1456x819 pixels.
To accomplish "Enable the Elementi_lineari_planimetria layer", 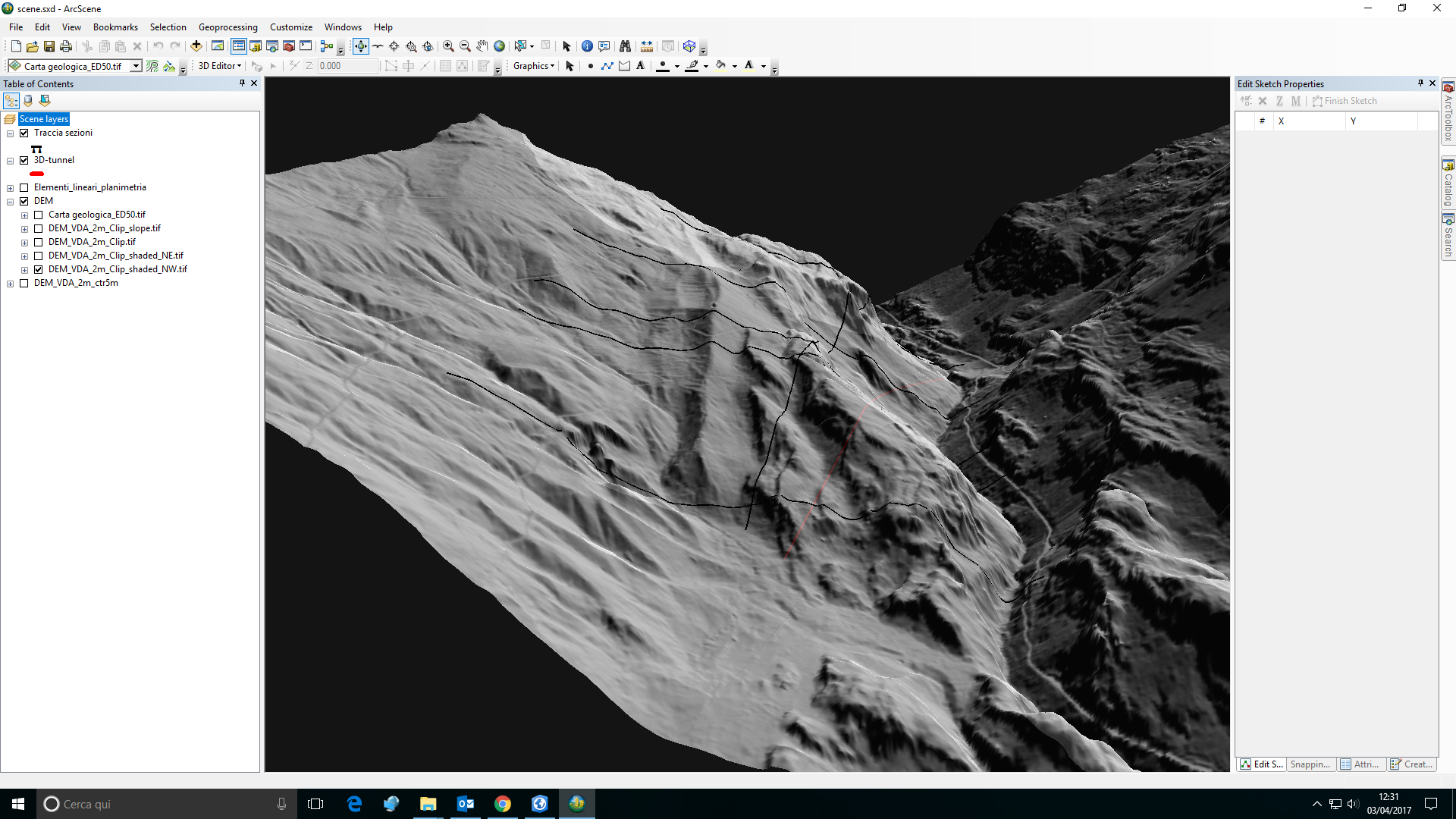I will (x=24, y=187).
